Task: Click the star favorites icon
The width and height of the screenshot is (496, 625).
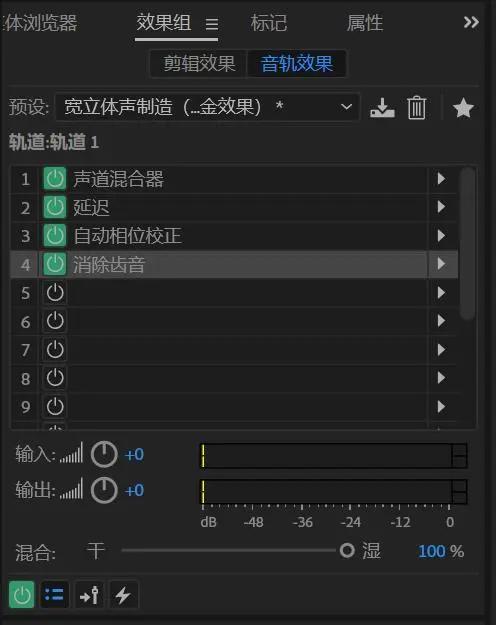Action: pyautogui.click(x=463, y=108)
